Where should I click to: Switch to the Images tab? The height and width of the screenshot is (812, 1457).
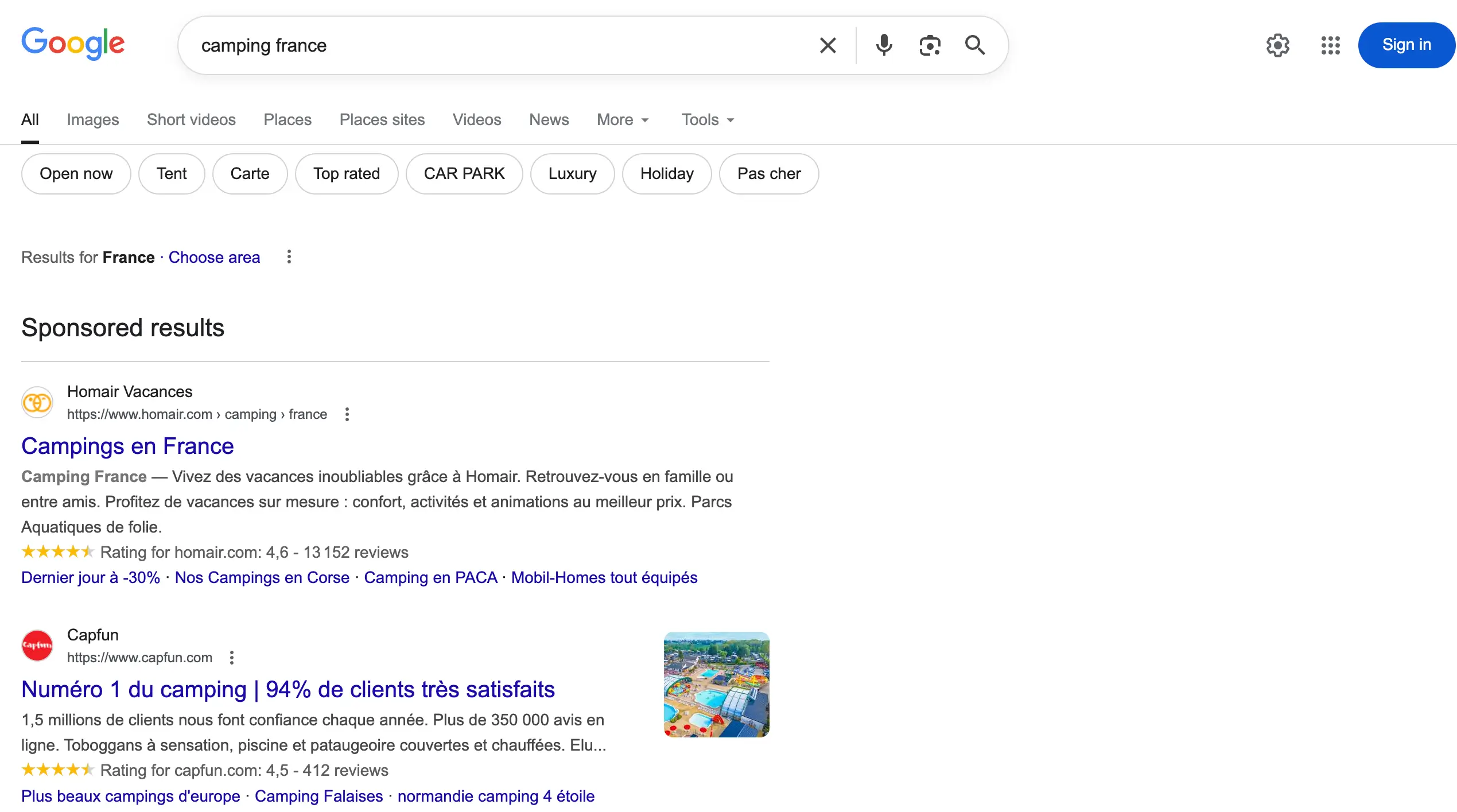pyautogui.click(x=92, y=119)
